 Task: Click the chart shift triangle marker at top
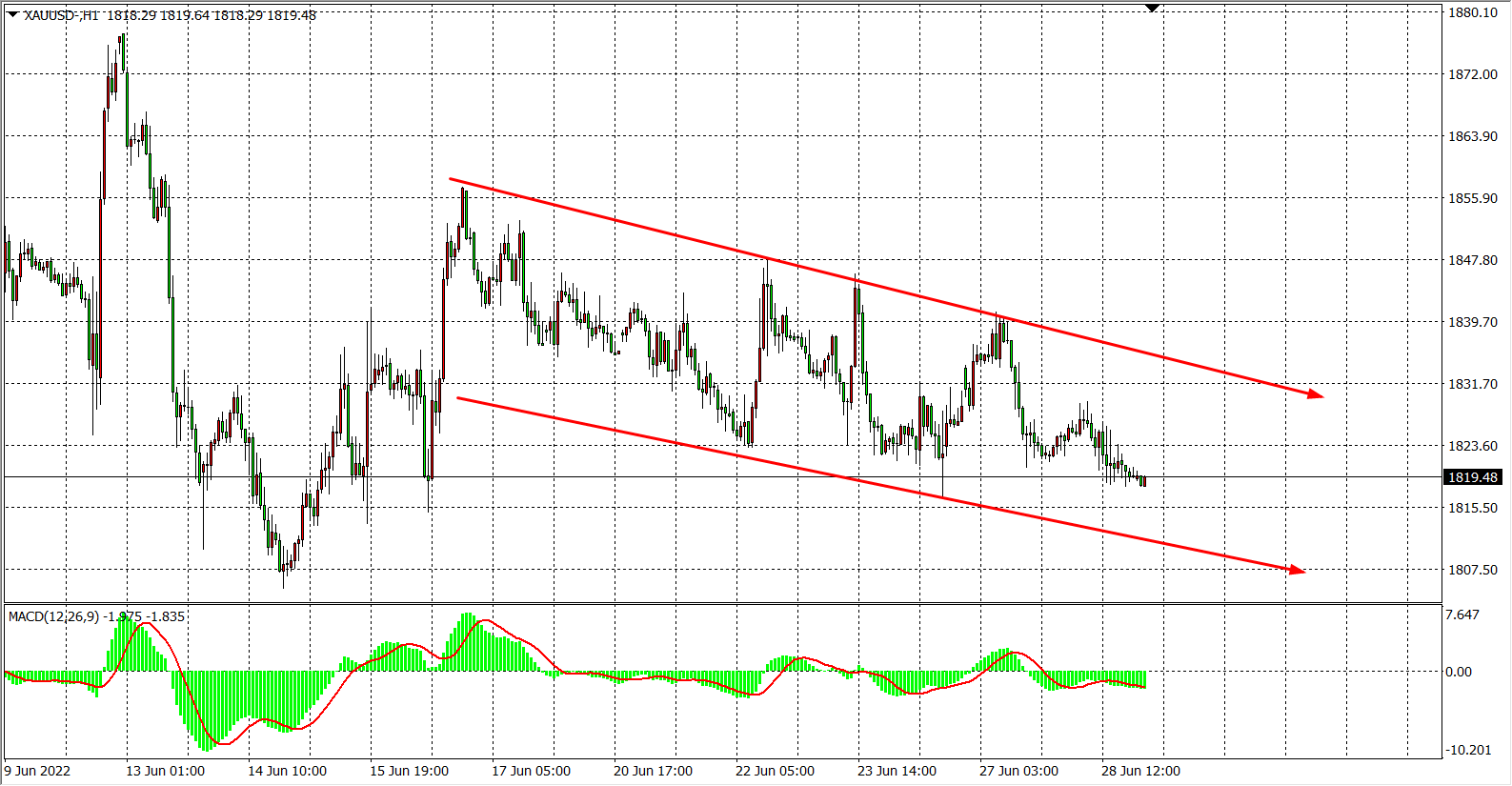[x=1153, y=9]
